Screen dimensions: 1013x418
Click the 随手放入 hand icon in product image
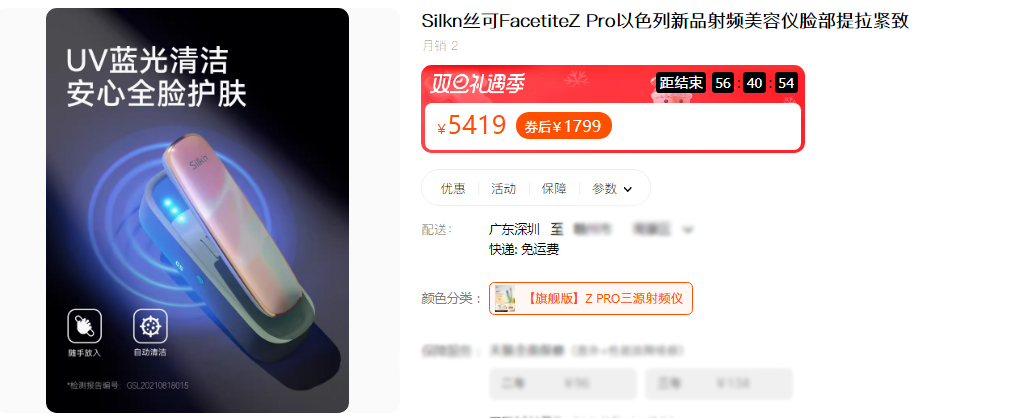tap(85, 326)
